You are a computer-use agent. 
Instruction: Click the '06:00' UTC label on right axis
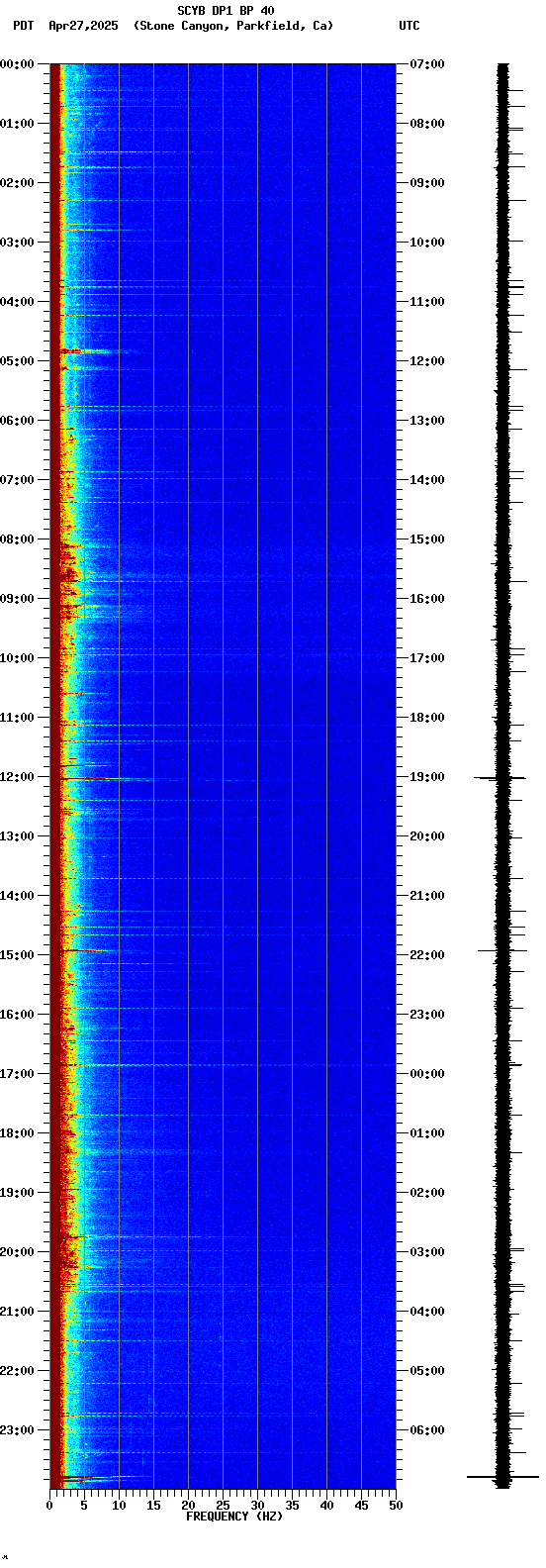[x=427, y=1430]
